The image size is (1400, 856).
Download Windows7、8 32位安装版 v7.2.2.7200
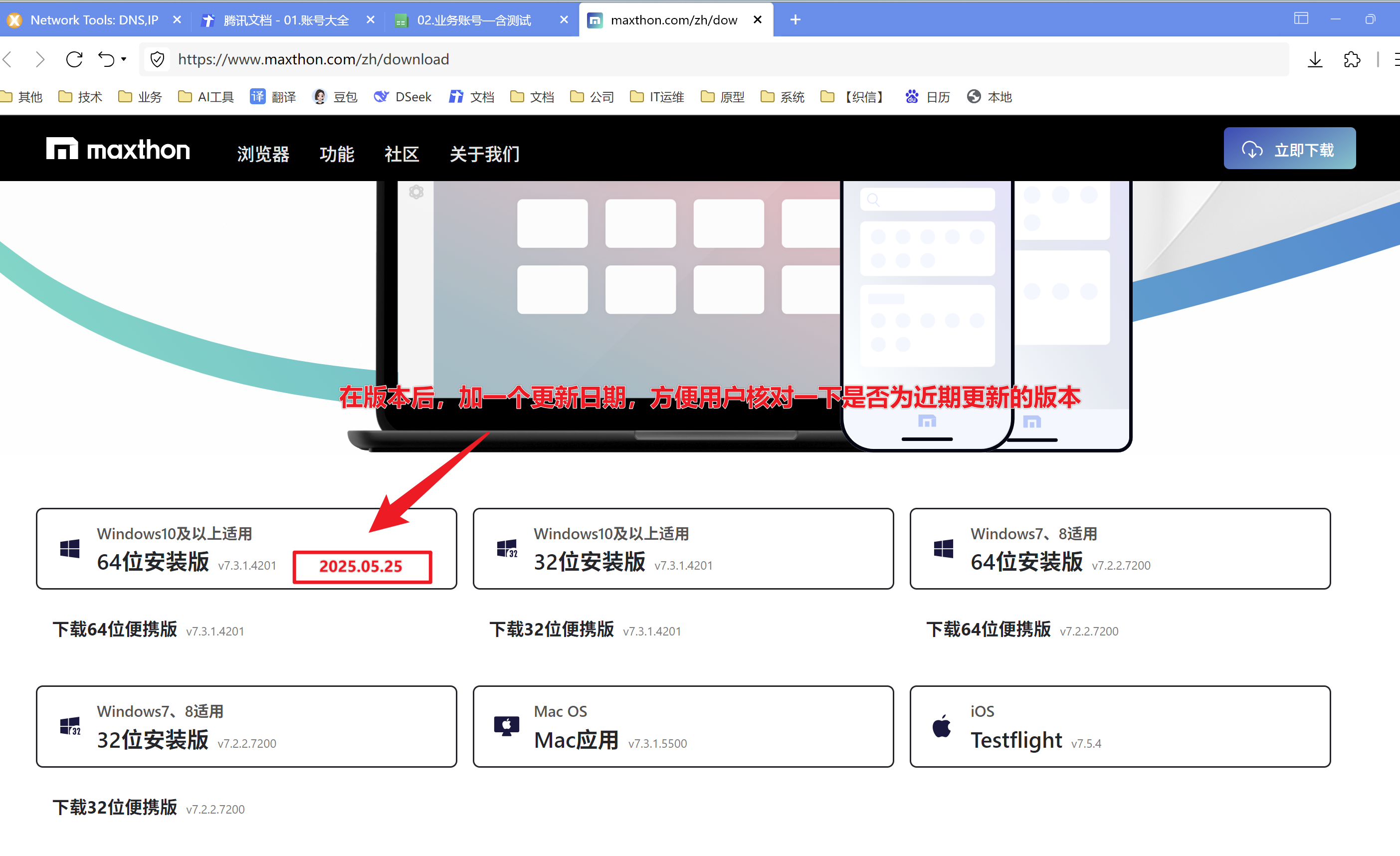(246, 726)
